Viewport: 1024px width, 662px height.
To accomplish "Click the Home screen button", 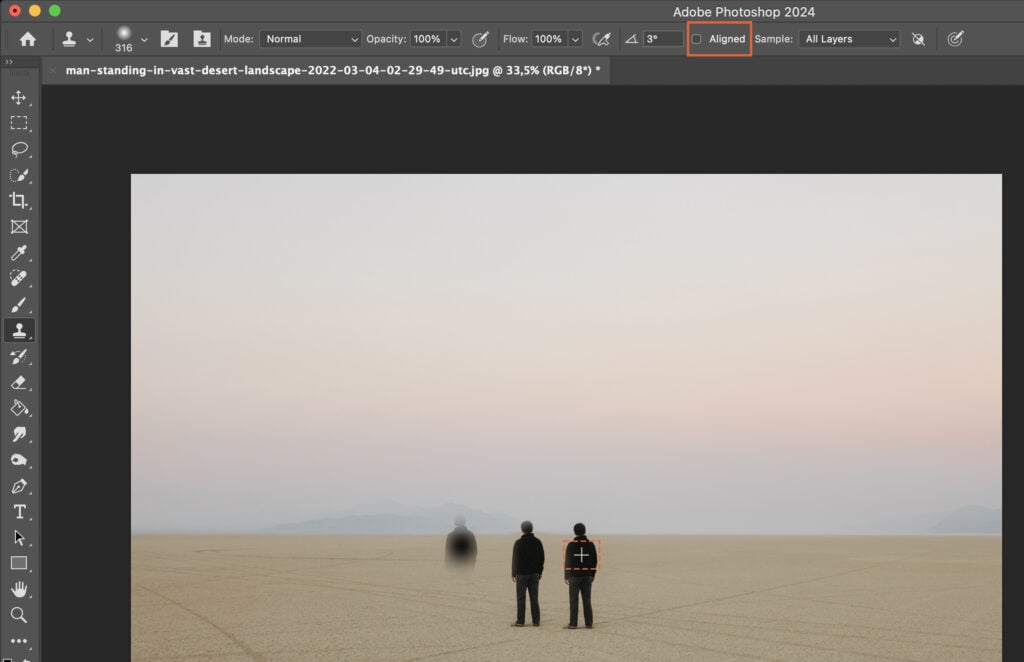I will pyautogui.click(x=27, y=39).
